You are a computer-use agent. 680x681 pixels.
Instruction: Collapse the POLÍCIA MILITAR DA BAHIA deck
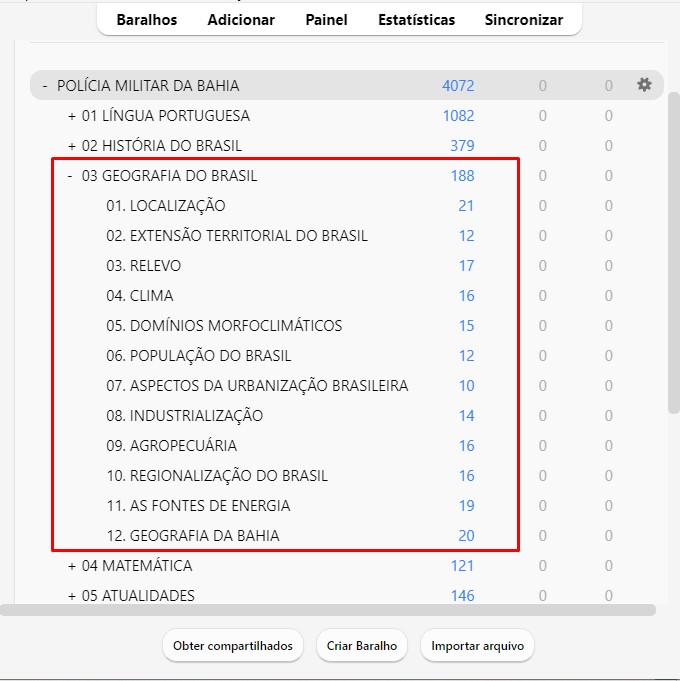(45, 86)
